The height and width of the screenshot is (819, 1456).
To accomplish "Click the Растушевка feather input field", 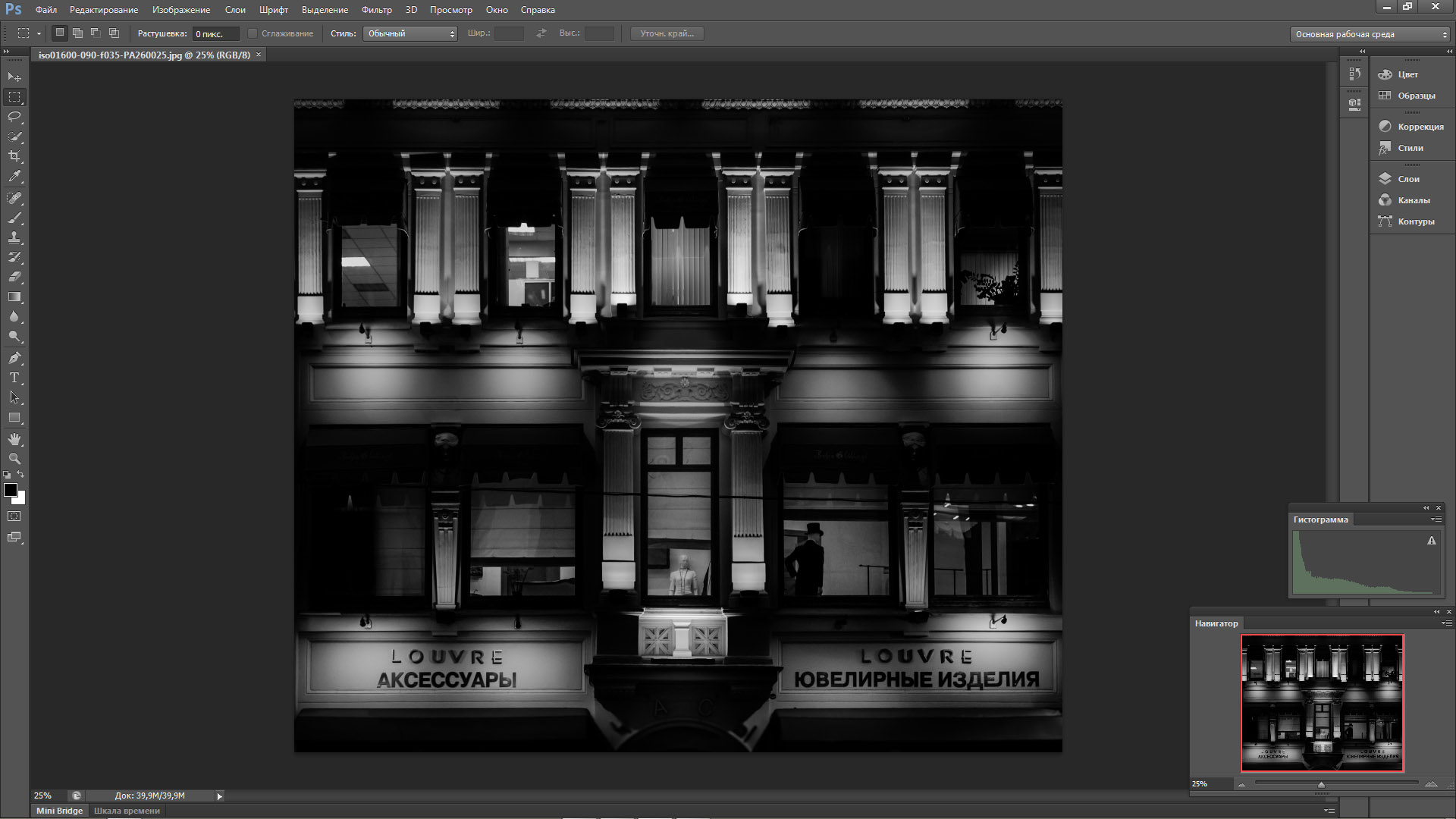I will pos(215,34).
